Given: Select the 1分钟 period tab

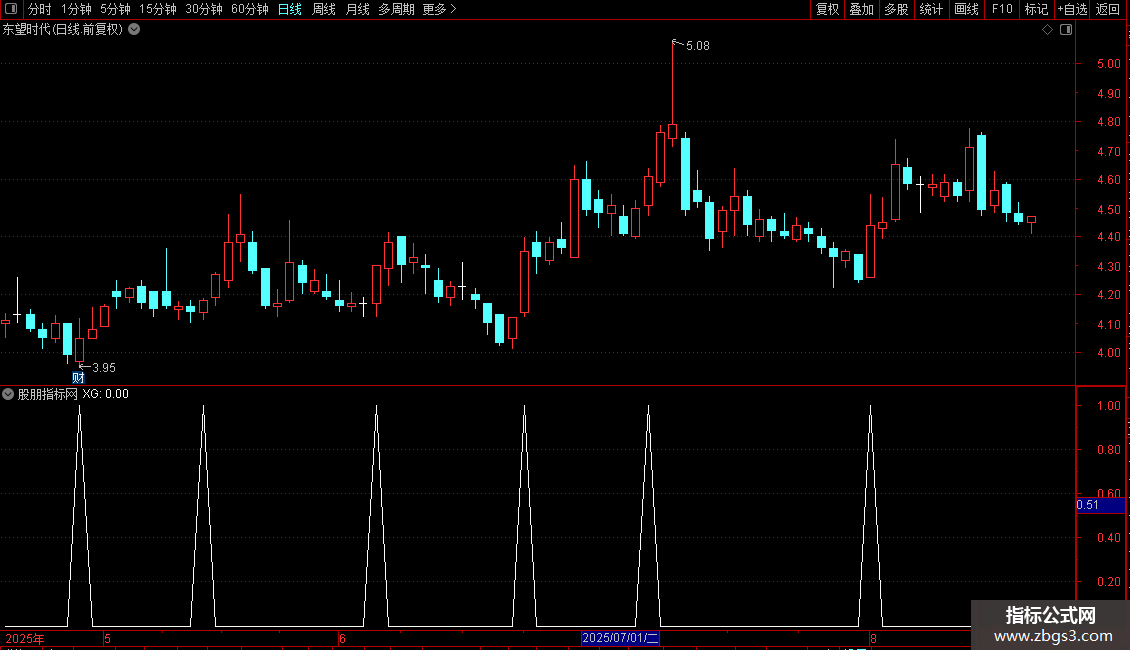Looking at the screenshot, I should pos(76,9).
